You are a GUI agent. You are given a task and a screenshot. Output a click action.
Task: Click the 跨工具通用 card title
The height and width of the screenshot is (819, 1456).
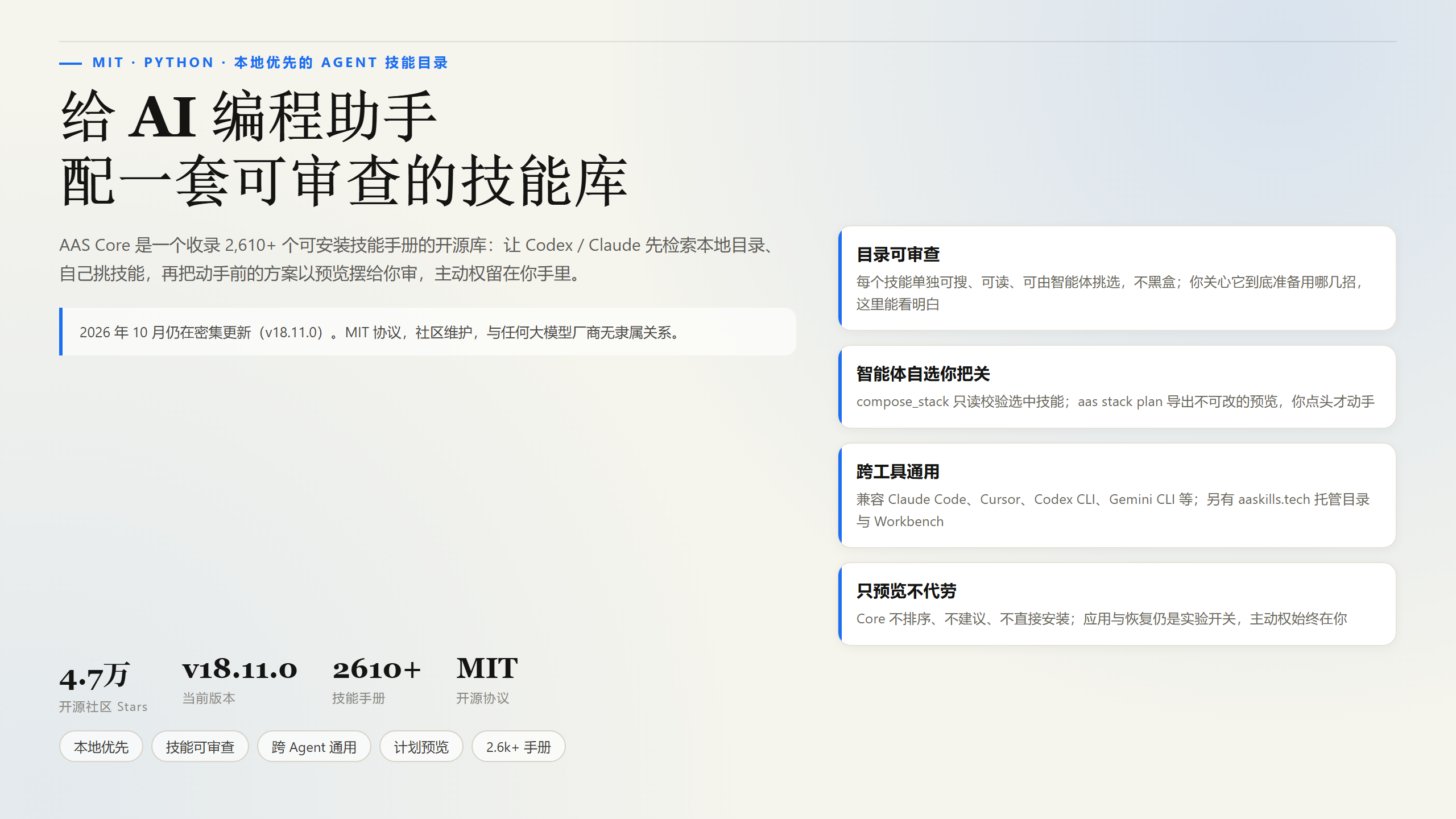point(898,471)
